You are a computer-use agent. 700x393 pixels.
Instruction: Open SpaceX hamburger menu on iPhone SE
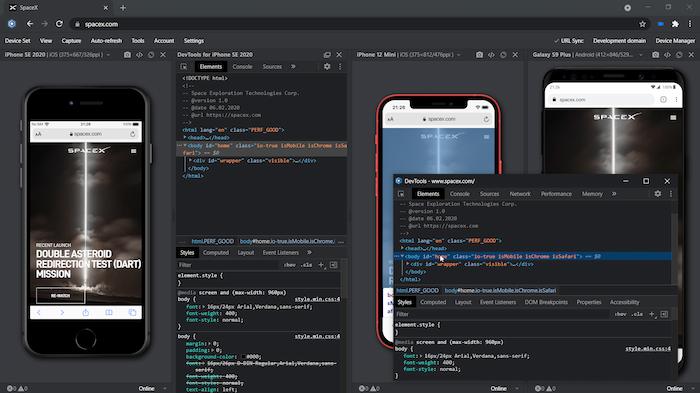[133, 151]
